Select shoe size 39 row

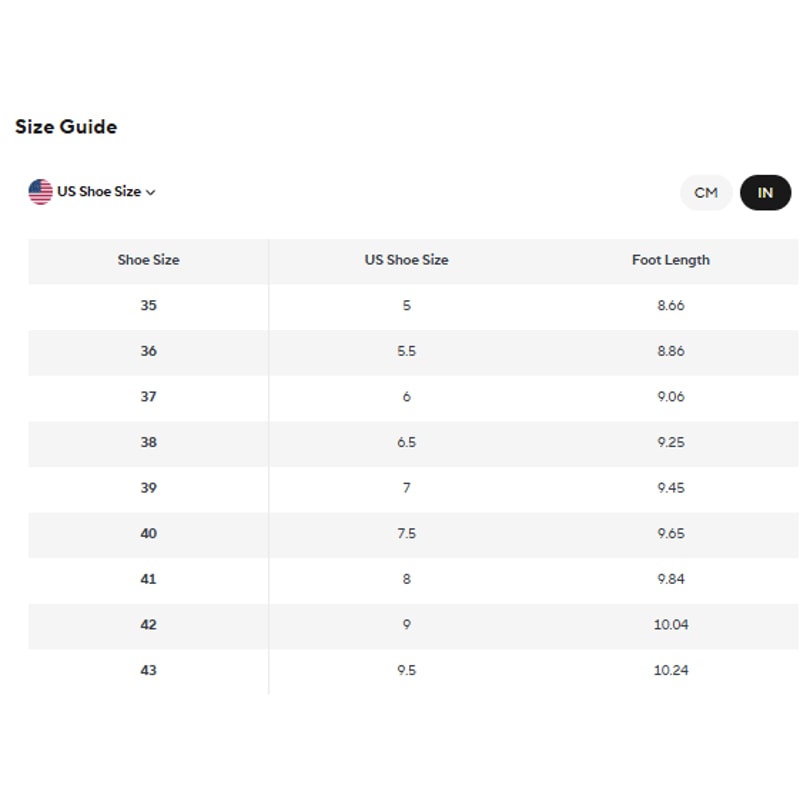point(148,488)
